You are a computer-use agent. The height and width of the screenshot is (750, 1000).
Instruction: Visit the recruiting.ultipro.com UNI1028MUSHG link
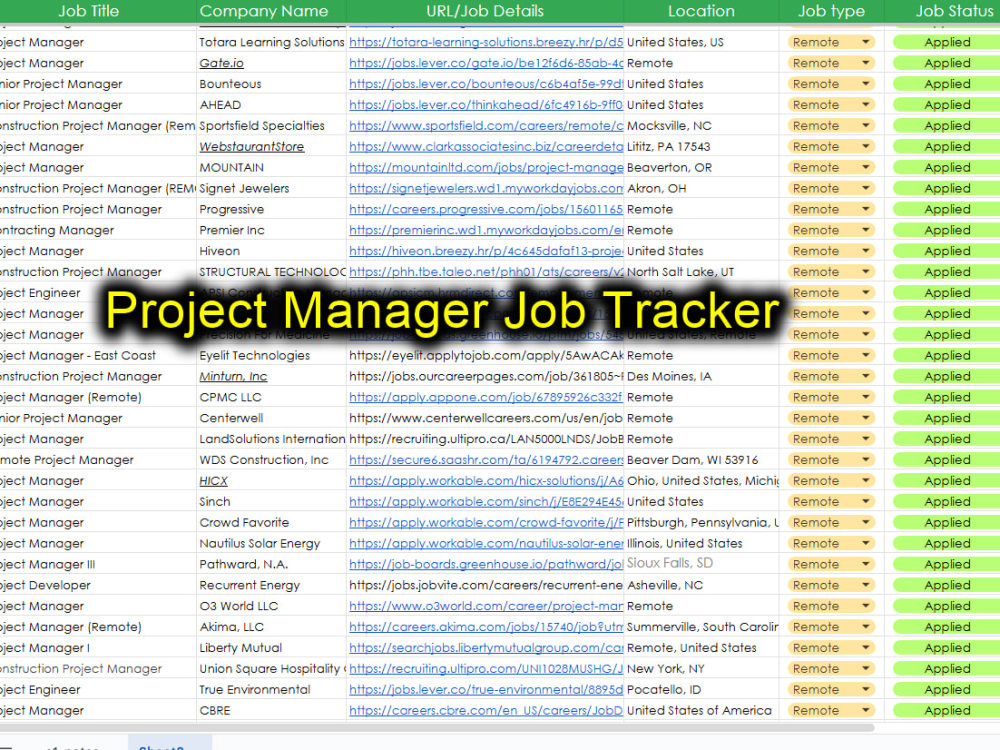coord(486,668)
